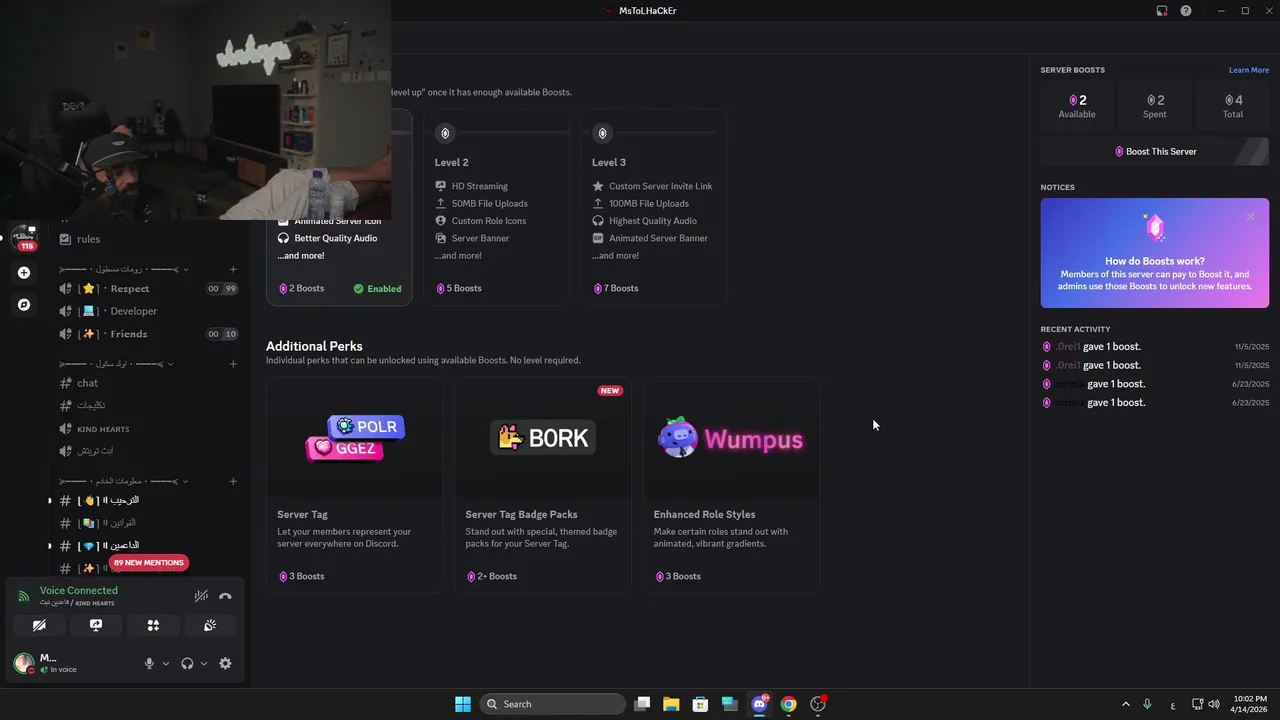
Task: Select the Level 3 boost perks card
Action: coord(654,207)
